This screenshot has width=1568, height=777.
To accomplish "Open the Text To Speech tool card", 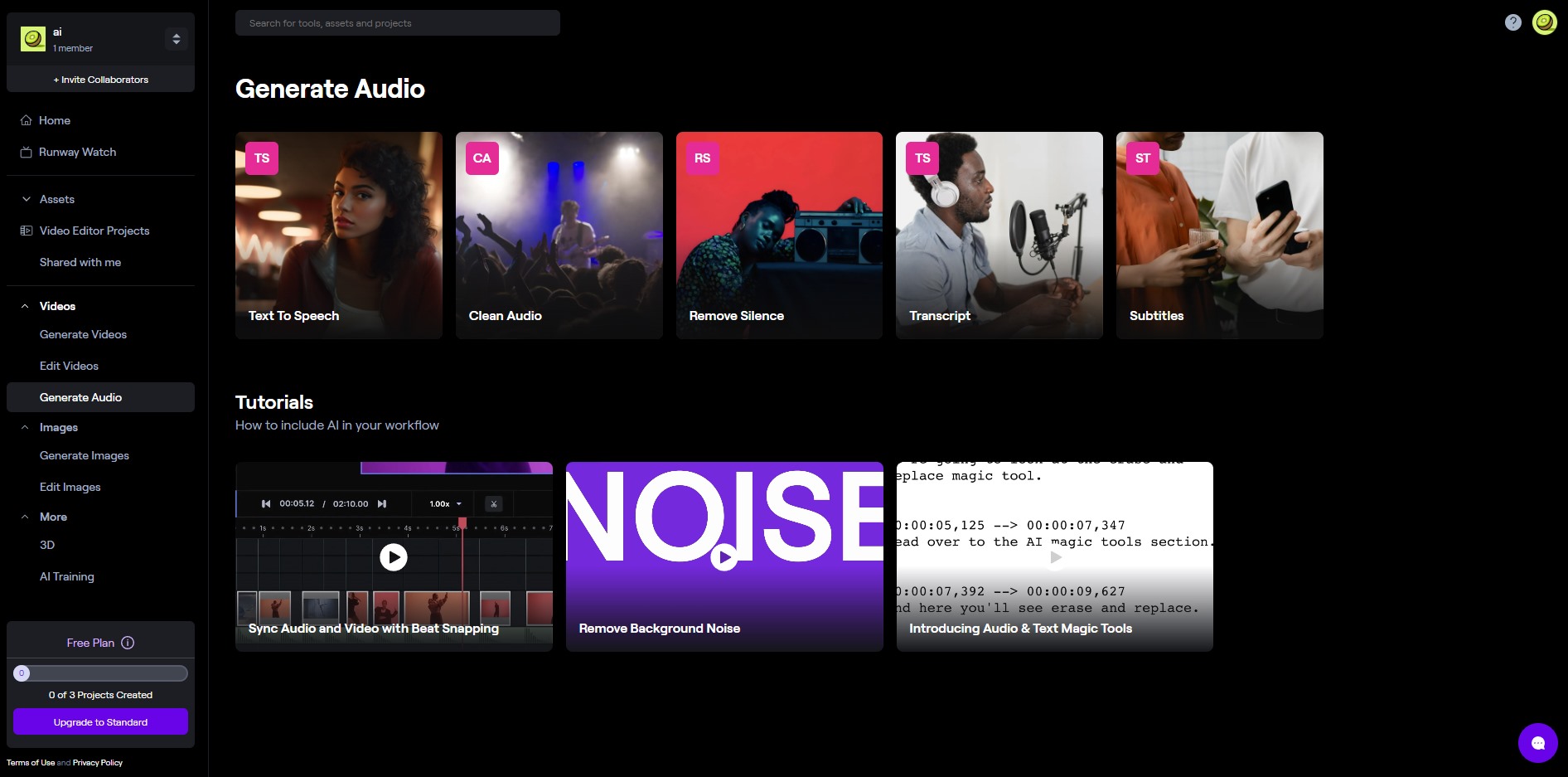I will [x=339, y=236].
